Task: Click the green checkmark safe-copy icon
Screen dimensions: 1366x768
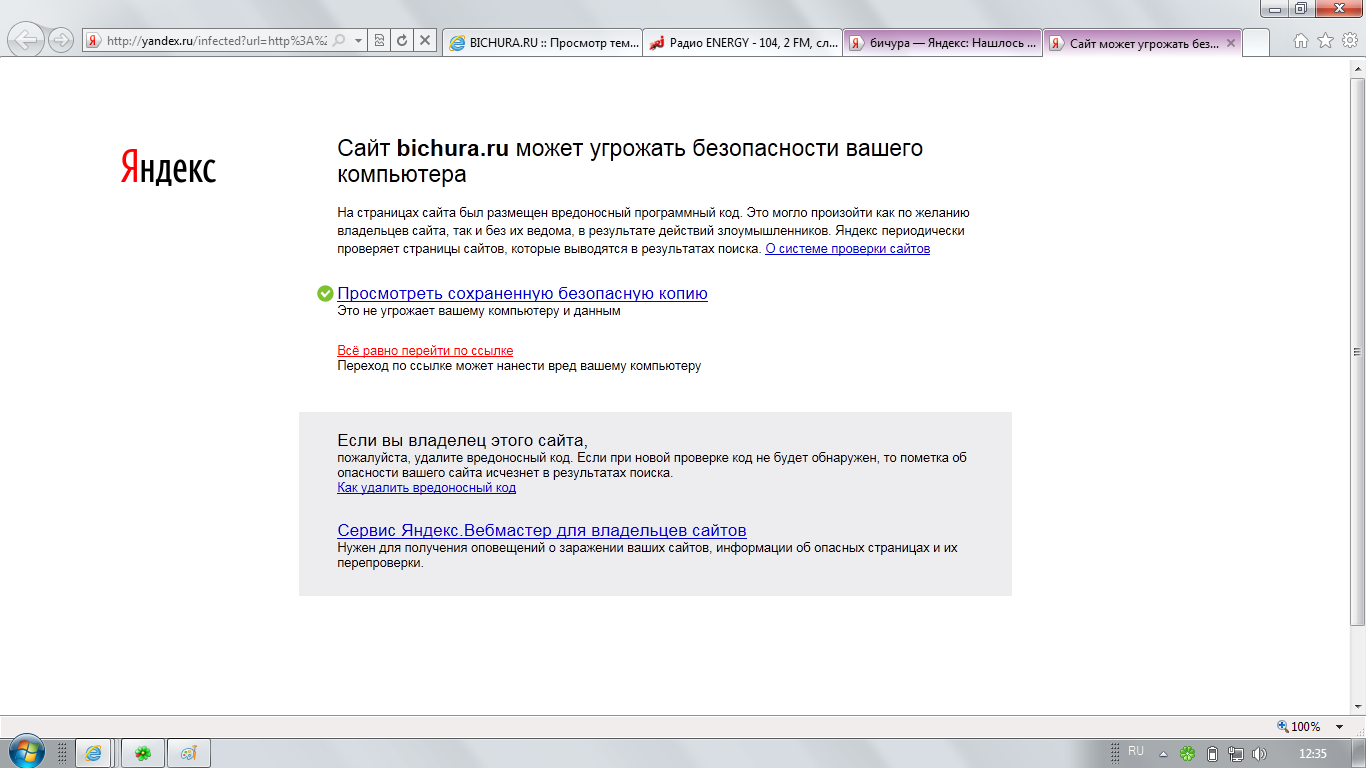Action: click(325, 293)
